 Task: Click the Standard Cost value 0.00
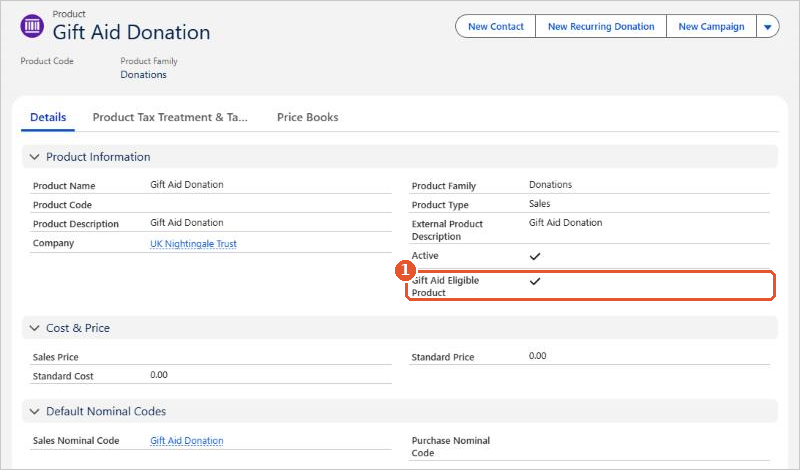point(159,375)
